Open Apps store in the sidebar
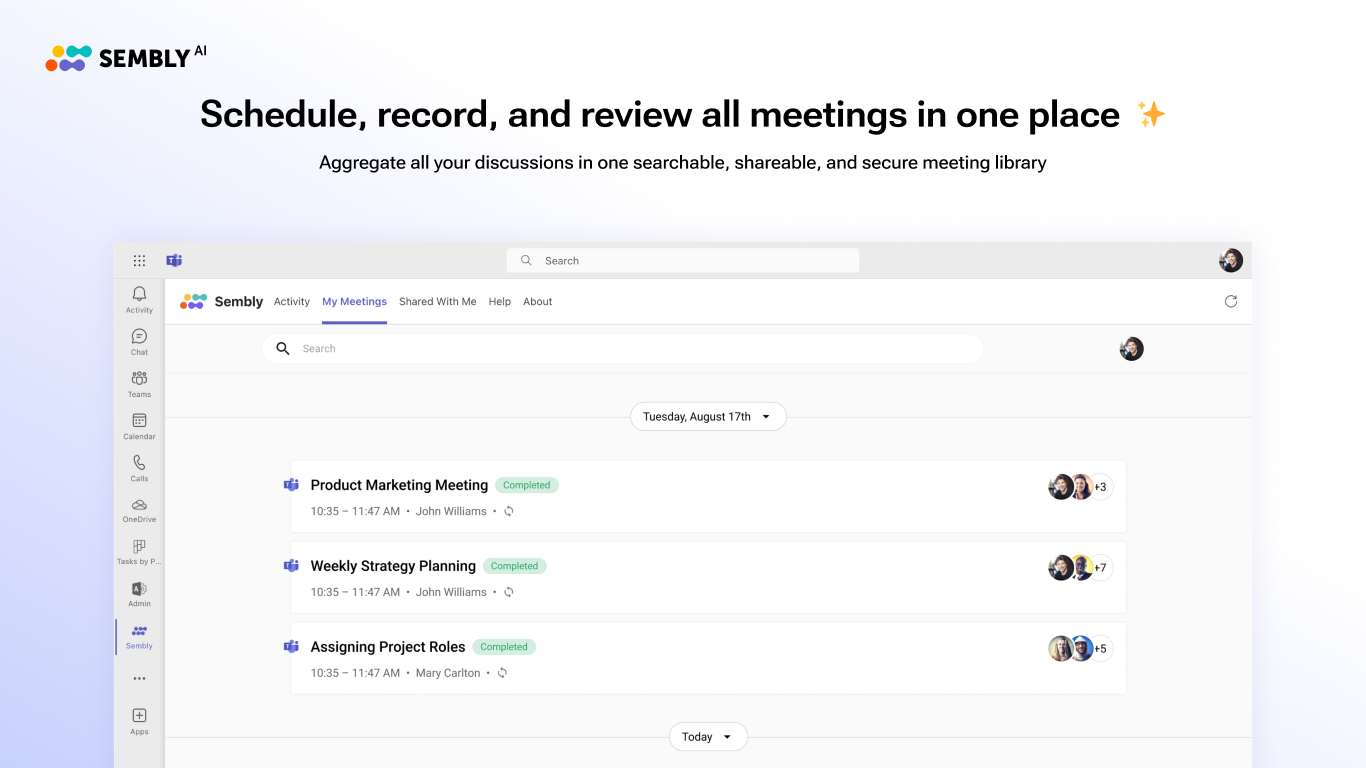Image resolution: width=1366 pixels, height=768 pixels. point(139,721)
